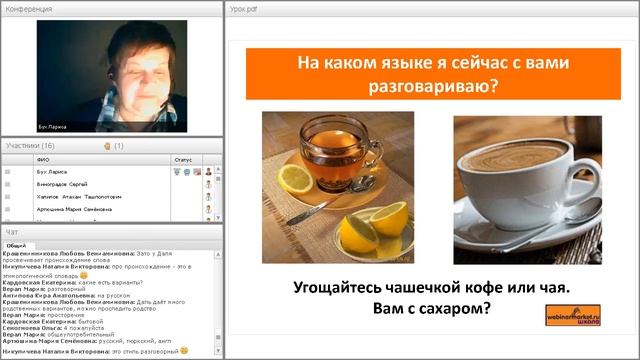640x360 pixels.
Task: Click the webinarmarket.ru logo on slide
Action: coord(573,315)
